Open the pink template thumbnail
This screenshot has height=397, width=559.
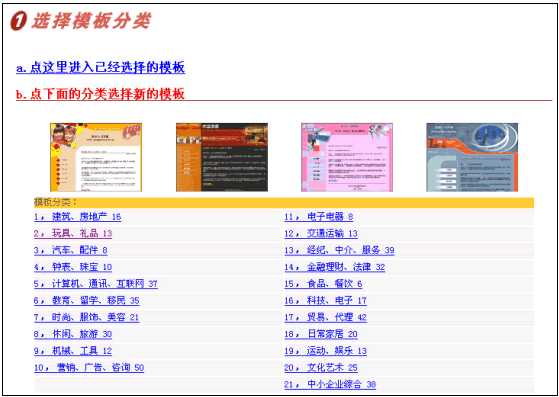tap(347, 157)
